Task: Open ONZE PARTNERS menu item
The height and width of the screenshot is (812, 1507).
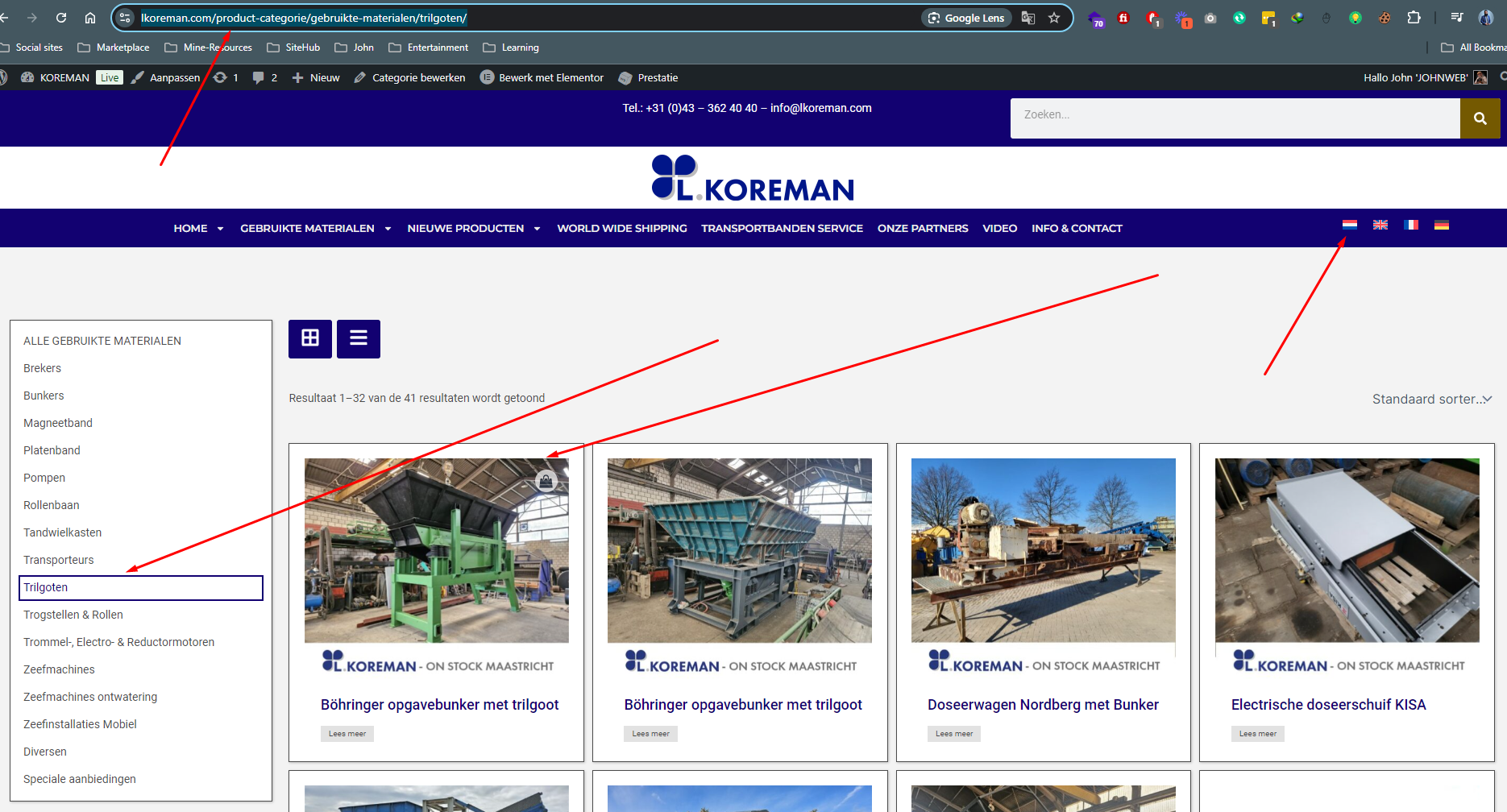Action: (x=923, y=229)
